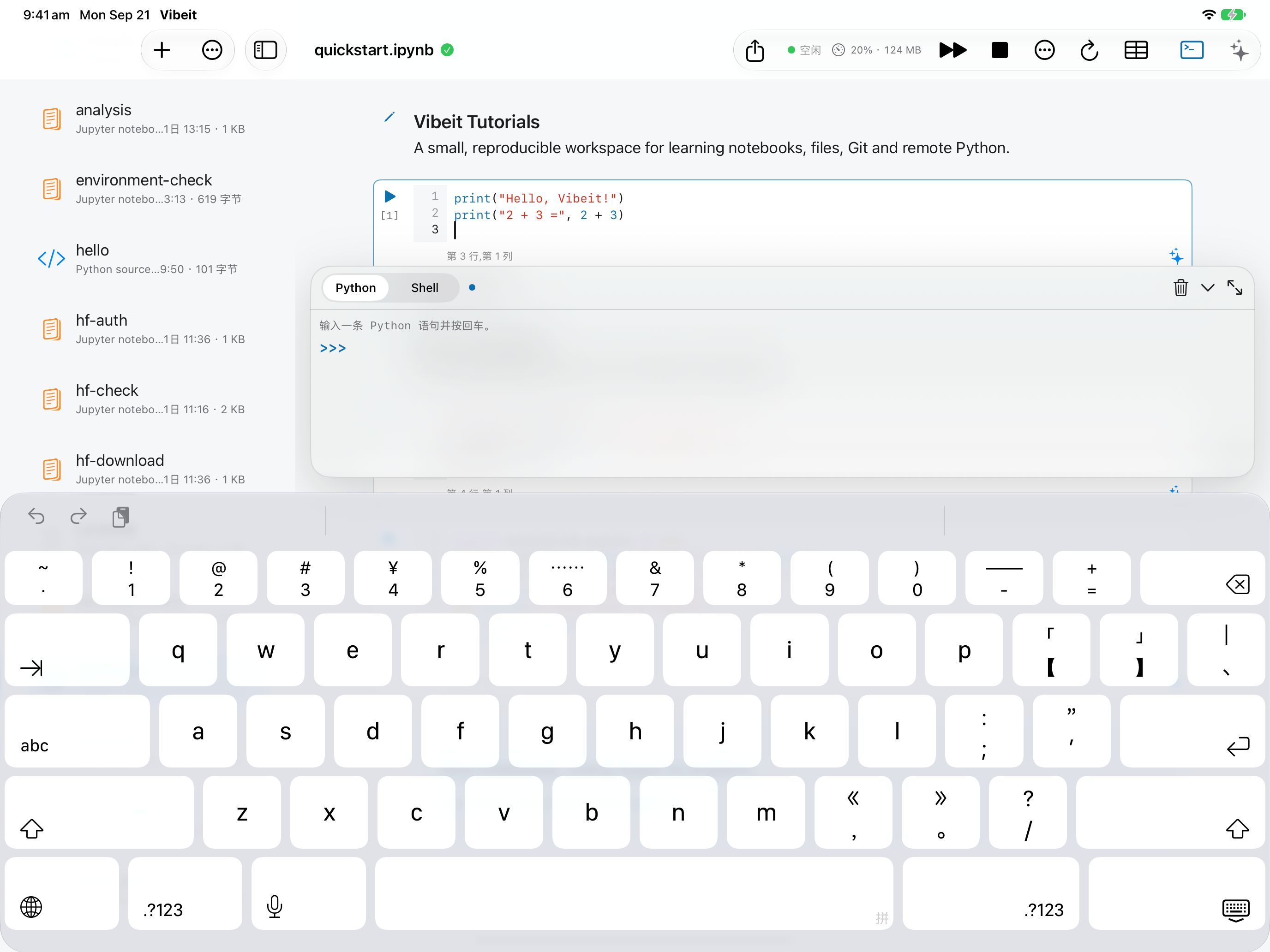Tap the abc caps key
The height and width of the screenshot is (952, 1270).
(x=78, y=731)
